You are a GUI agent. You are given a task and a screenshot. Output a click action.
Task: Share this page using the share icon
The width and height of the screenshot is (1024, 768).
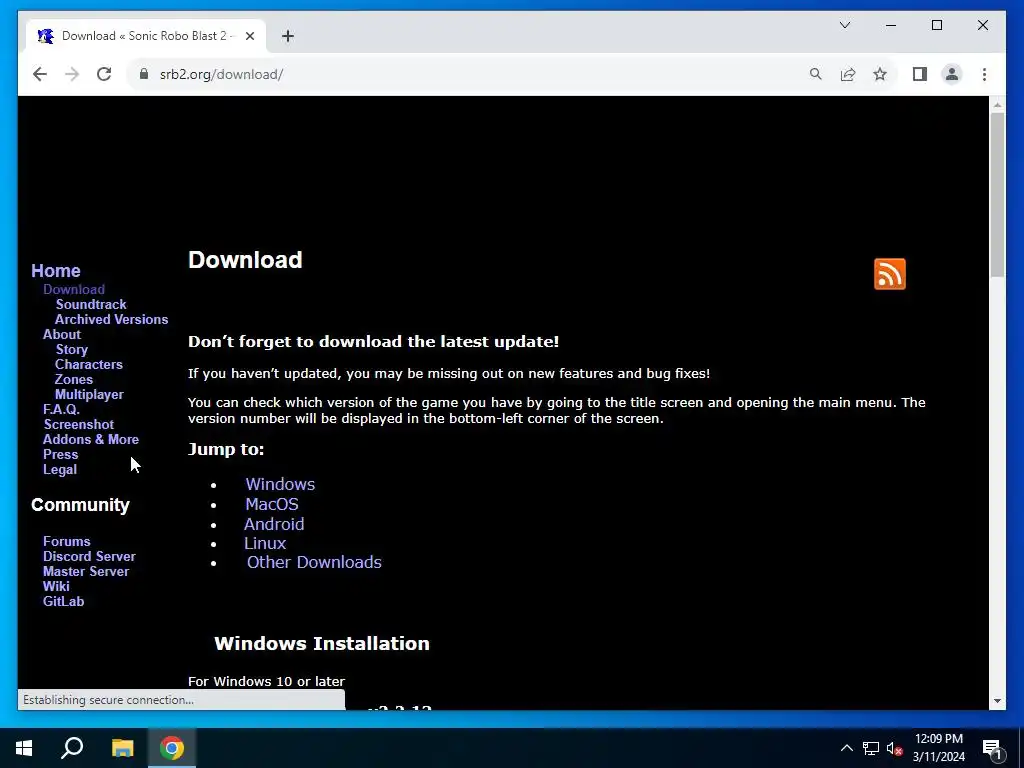click(848, 74)
